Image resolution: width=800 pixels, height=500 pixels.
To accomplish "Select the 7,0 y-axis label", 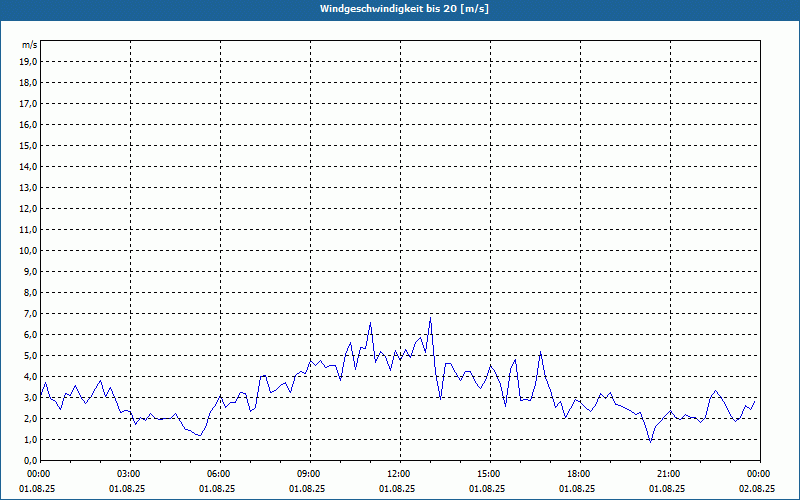I will [30, 314].
